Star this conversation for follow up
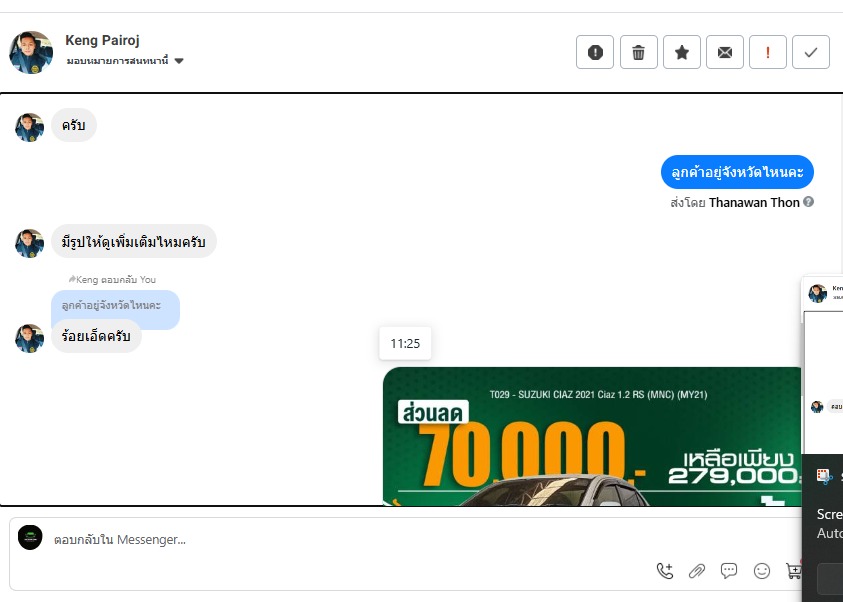 682,52
